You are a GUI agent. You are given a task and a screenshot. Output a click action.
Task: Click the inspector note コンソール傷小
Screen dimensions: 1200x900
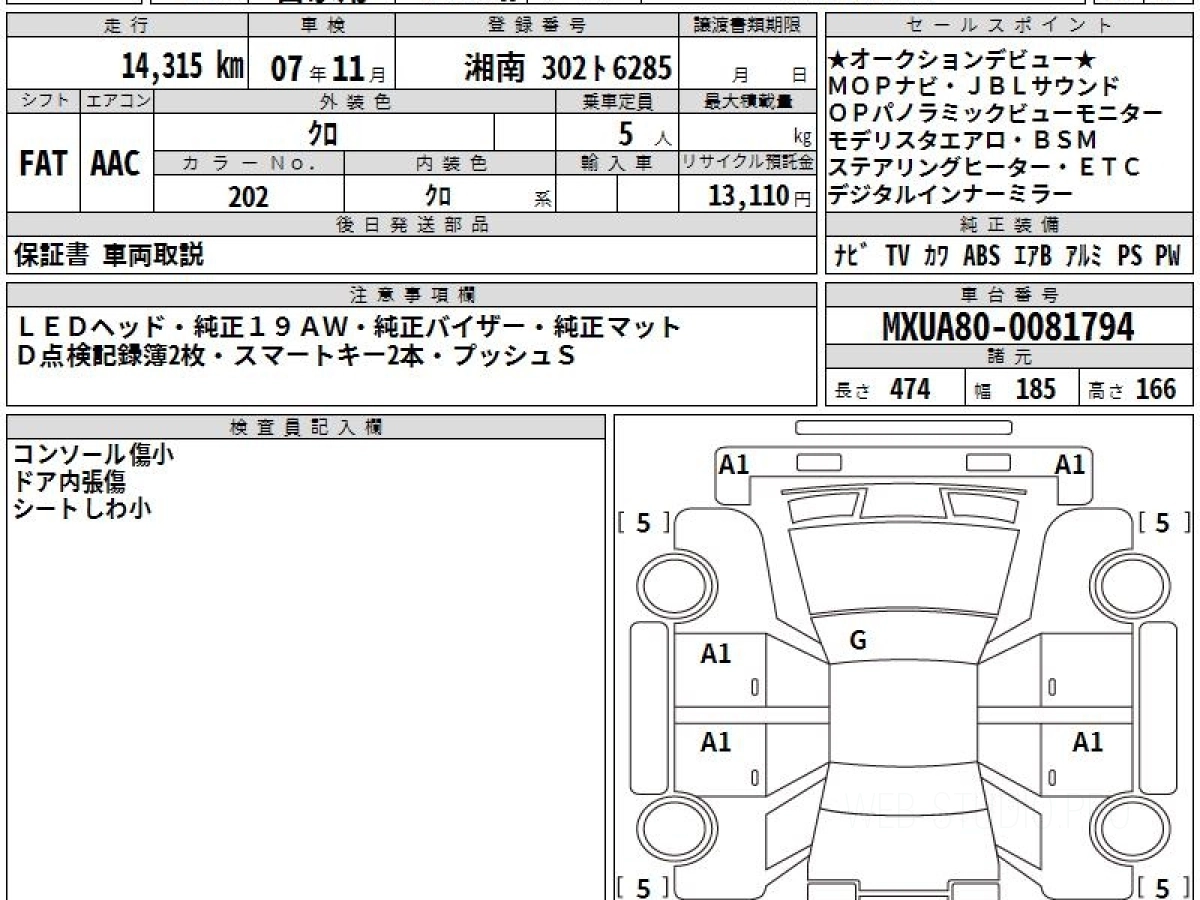[x=94, y=454]
